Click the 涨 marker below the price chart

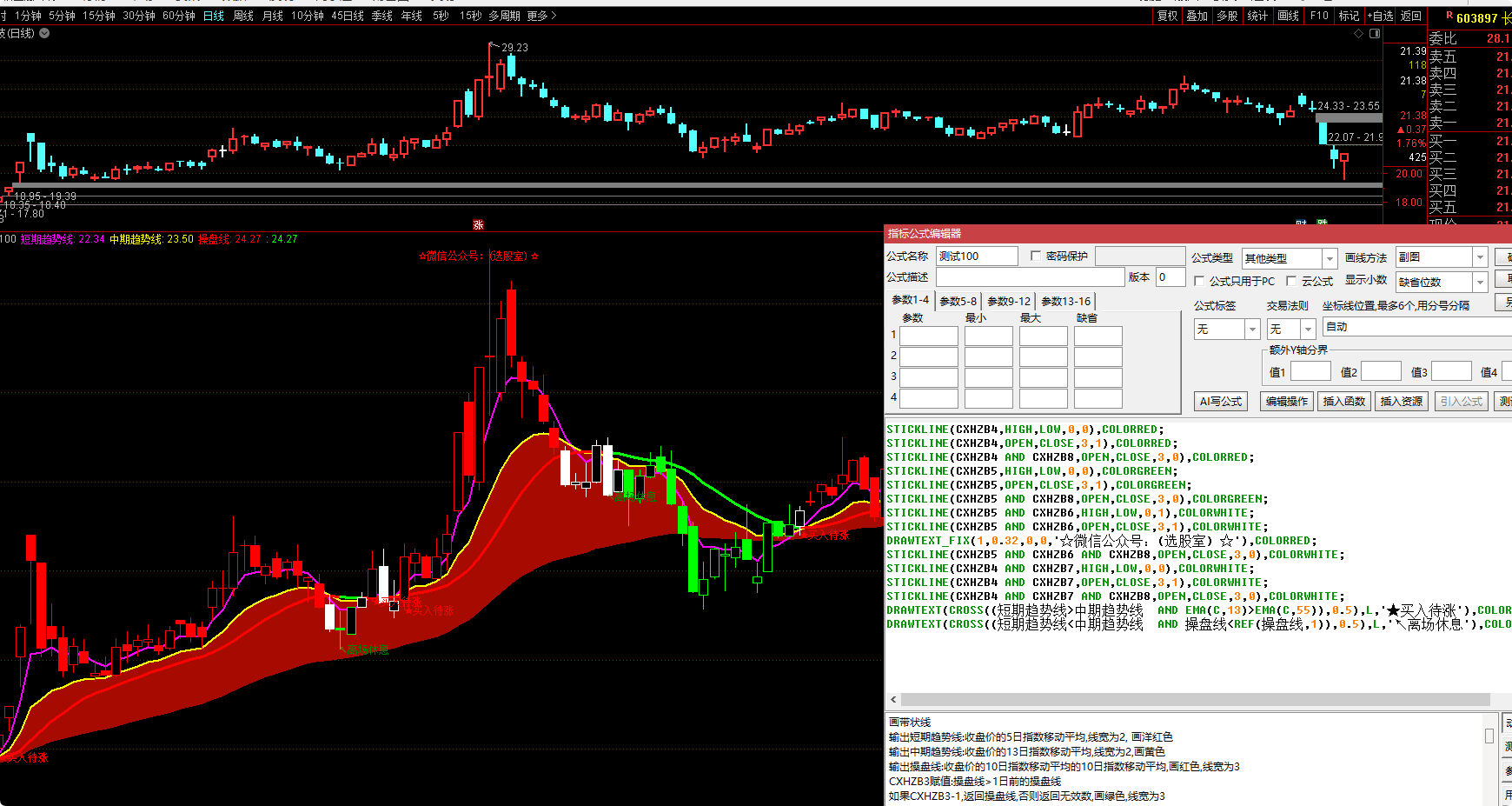click(478, 225)
